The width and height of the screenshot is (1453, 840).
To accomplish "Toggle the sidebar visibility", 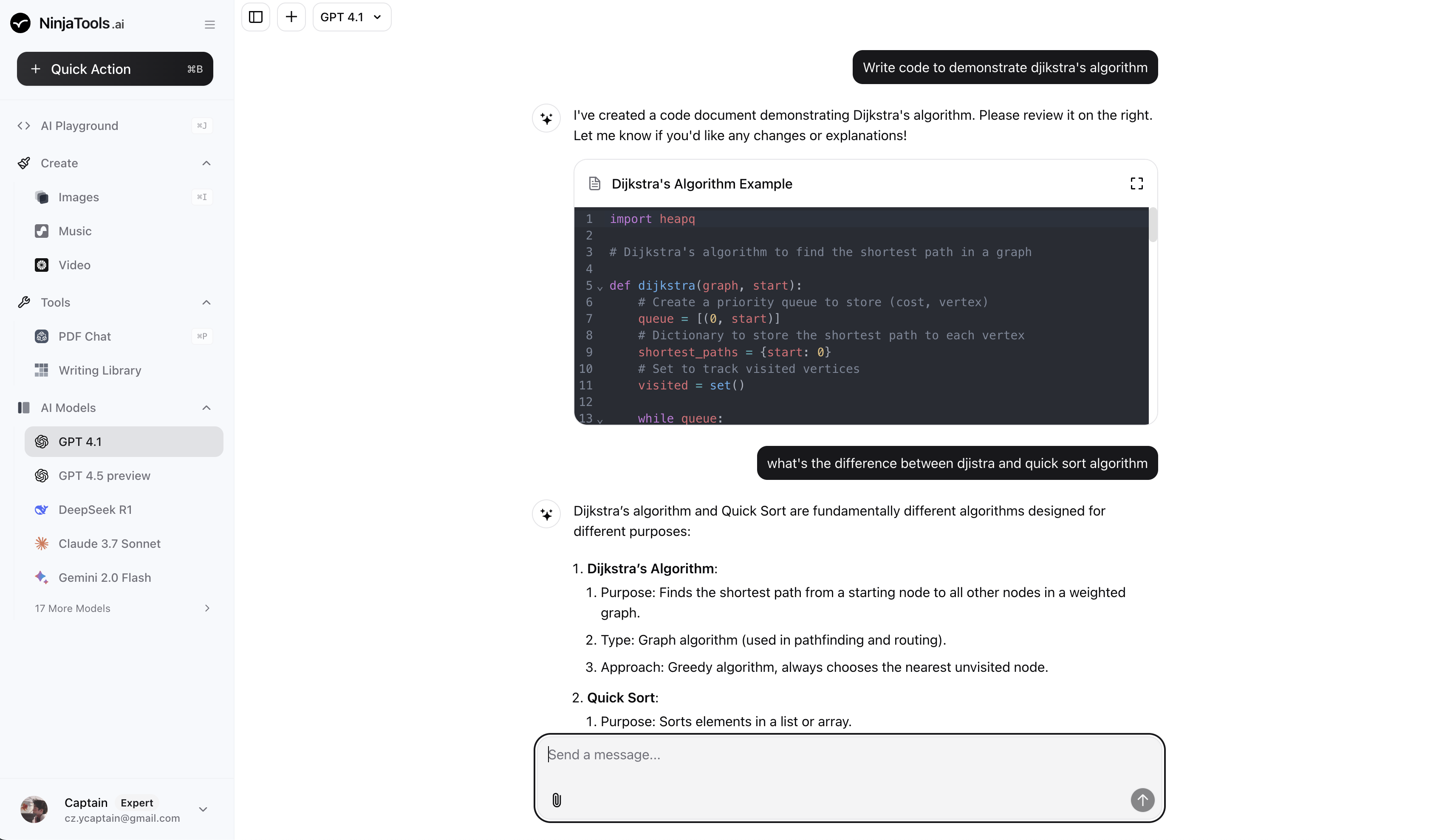I will click(x=255, y=17).
